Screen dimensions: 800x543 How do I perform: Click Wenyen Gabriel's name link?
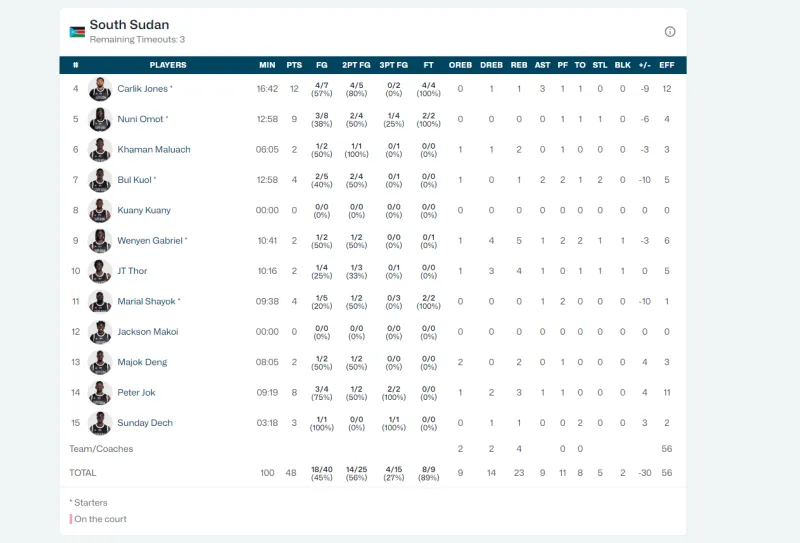[150, 241]
